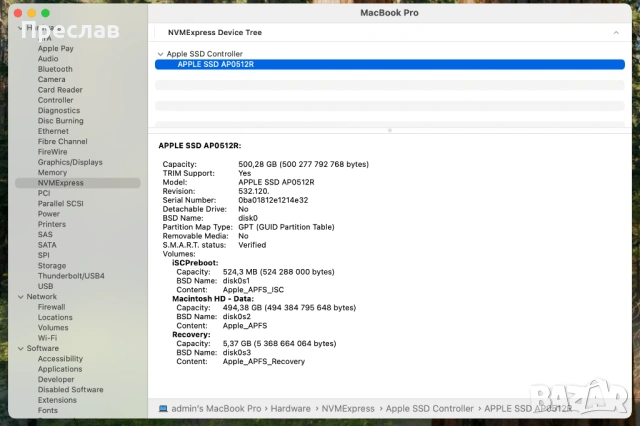Select Accessibility under Software
Image resolution: width=640 pixels, height=426 pixels.
(x=60, y=359)
